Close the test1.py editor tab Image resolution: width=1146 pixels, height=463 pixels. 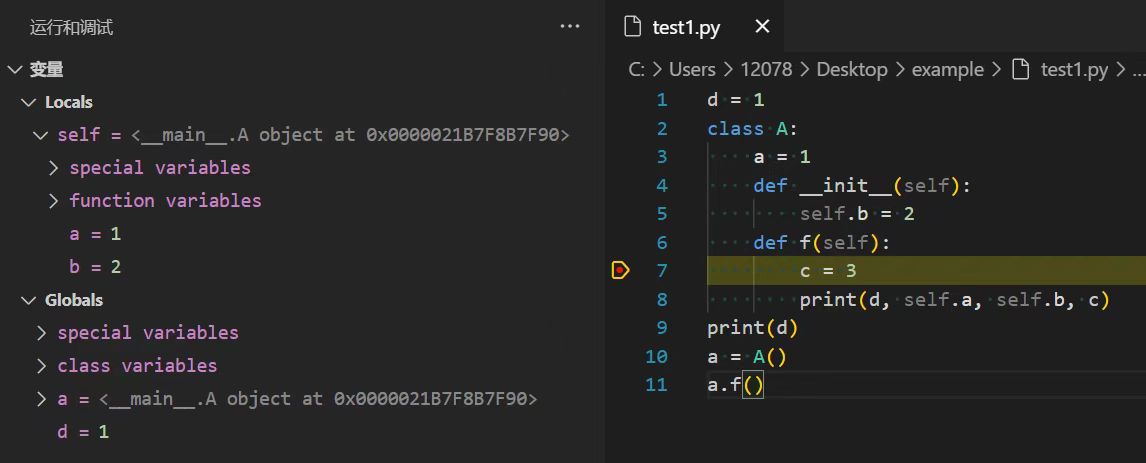coord(762,27)
